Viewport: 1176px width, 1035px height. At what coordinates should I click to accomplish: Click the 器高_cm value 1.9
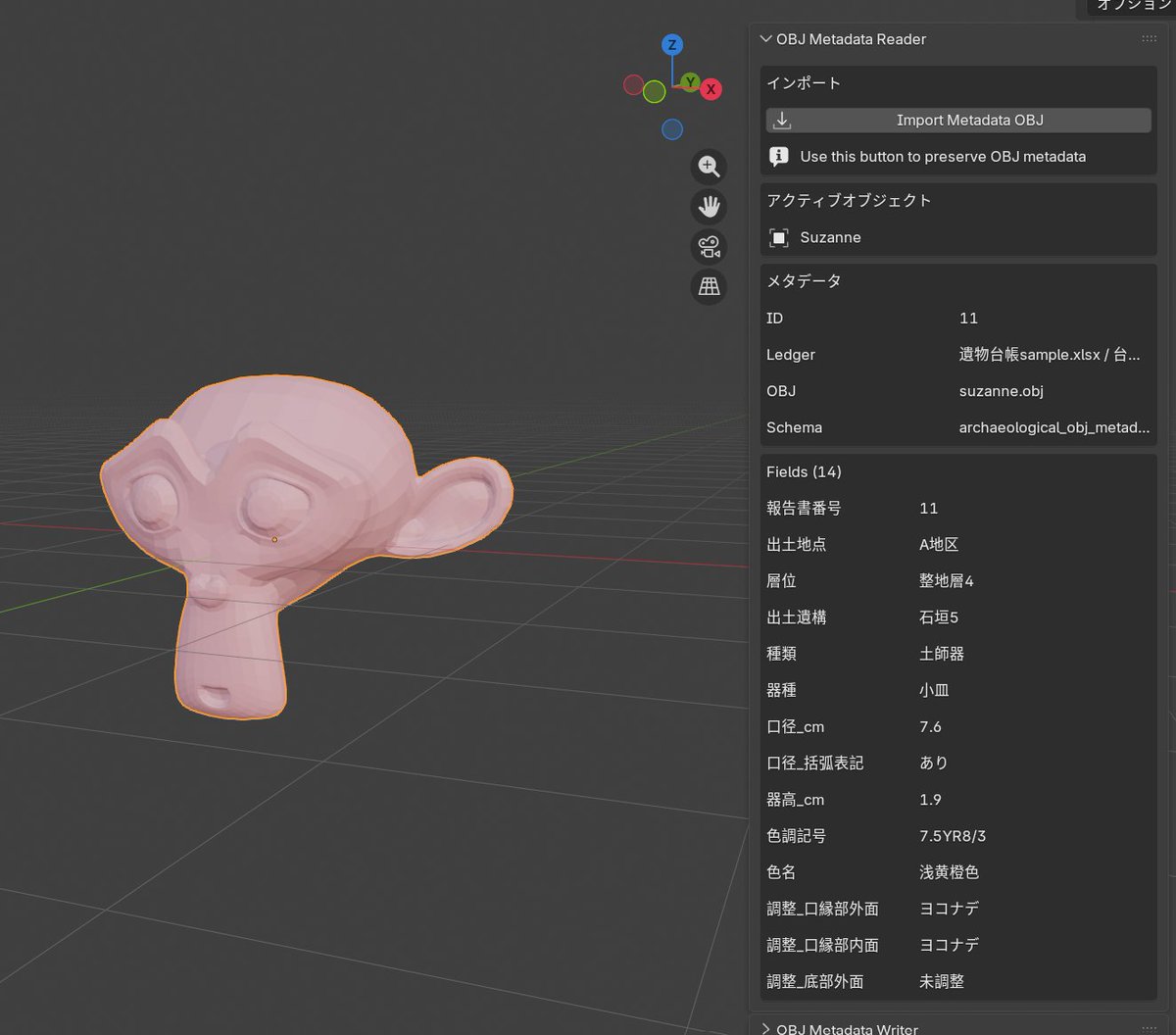[x=930, y=800]
